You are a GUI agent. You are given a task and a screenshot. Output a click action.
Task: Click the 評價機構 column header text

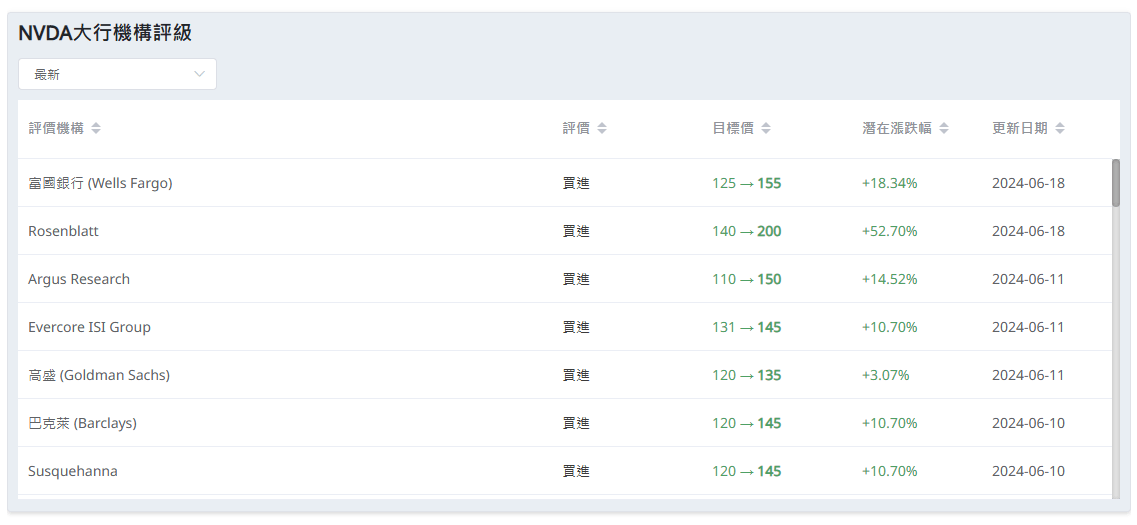(56, 128)
